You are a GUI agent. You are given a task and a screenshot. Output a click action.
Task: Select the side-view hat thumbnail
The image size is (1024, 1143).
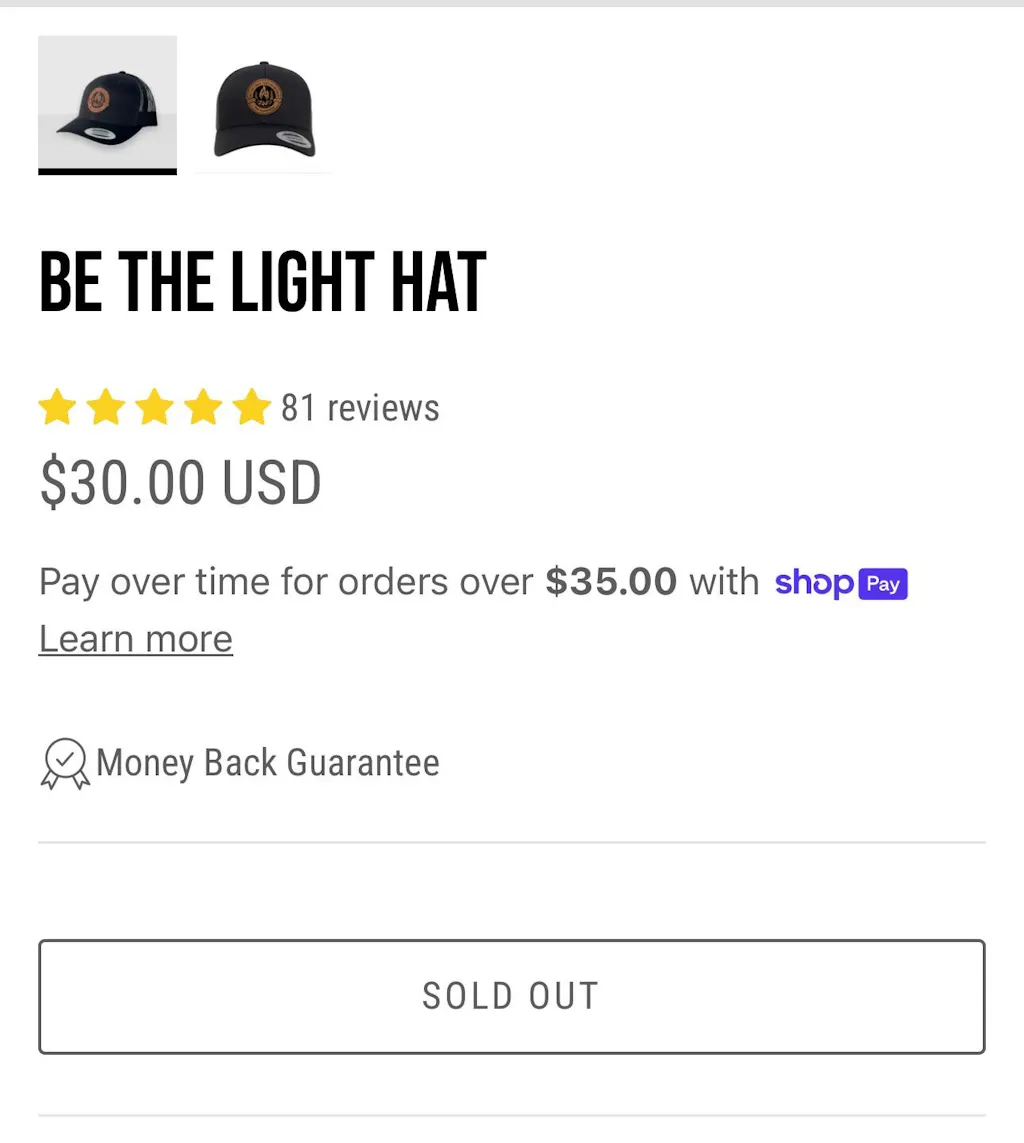pos(107,104)
